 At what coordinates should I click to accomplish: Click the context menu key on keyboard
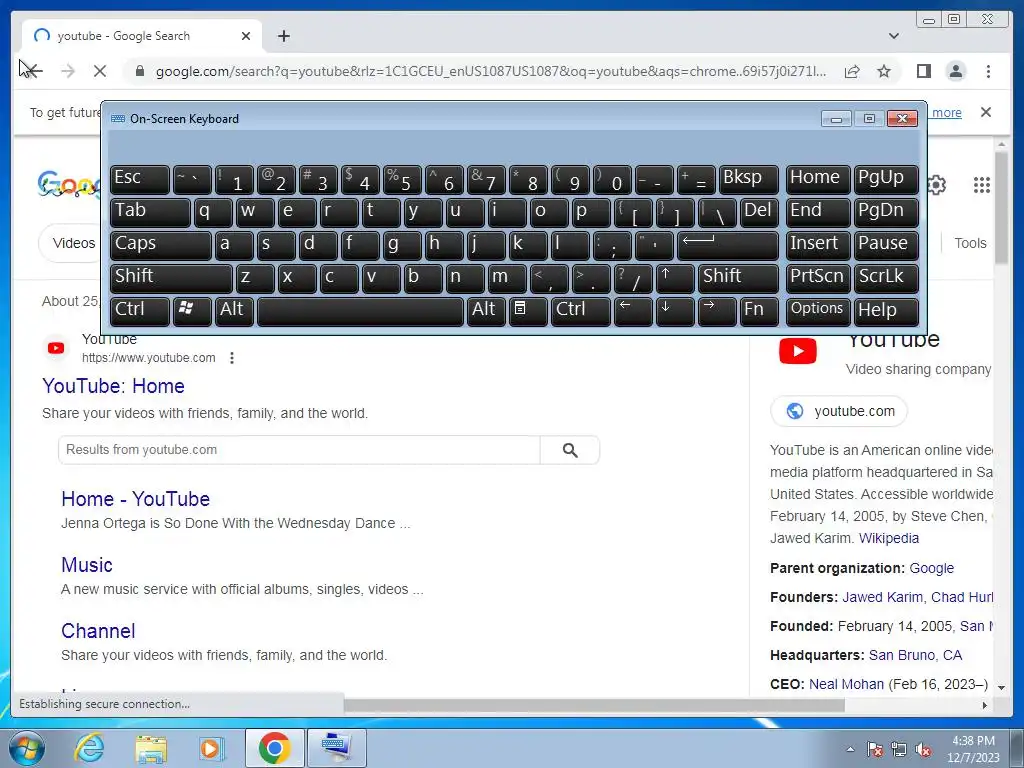[528, 310]
